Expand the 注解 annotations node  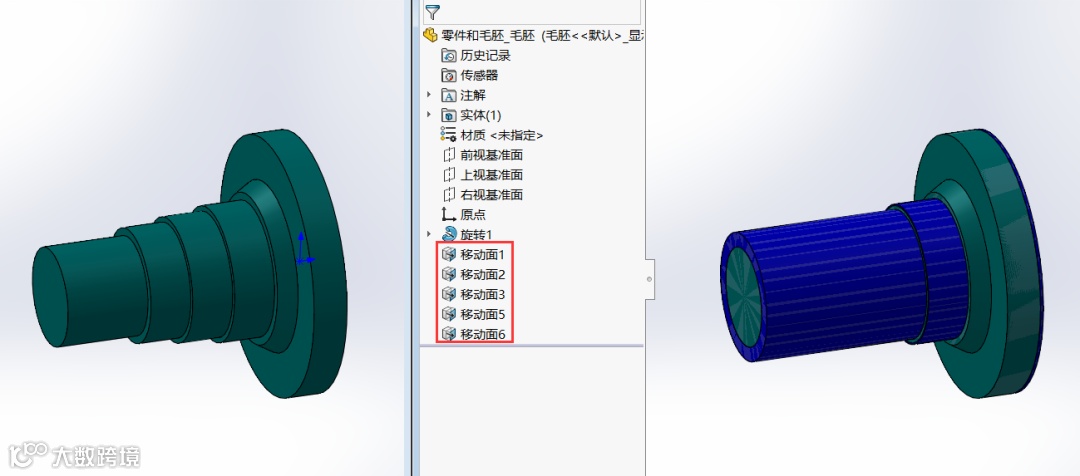click(x=429, y=94)
